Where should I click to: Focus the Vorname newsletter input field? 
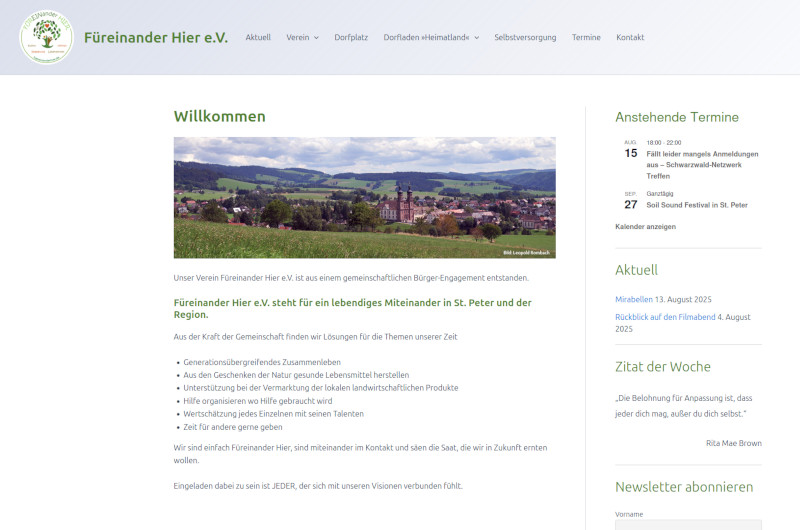(x=688, y=524)
